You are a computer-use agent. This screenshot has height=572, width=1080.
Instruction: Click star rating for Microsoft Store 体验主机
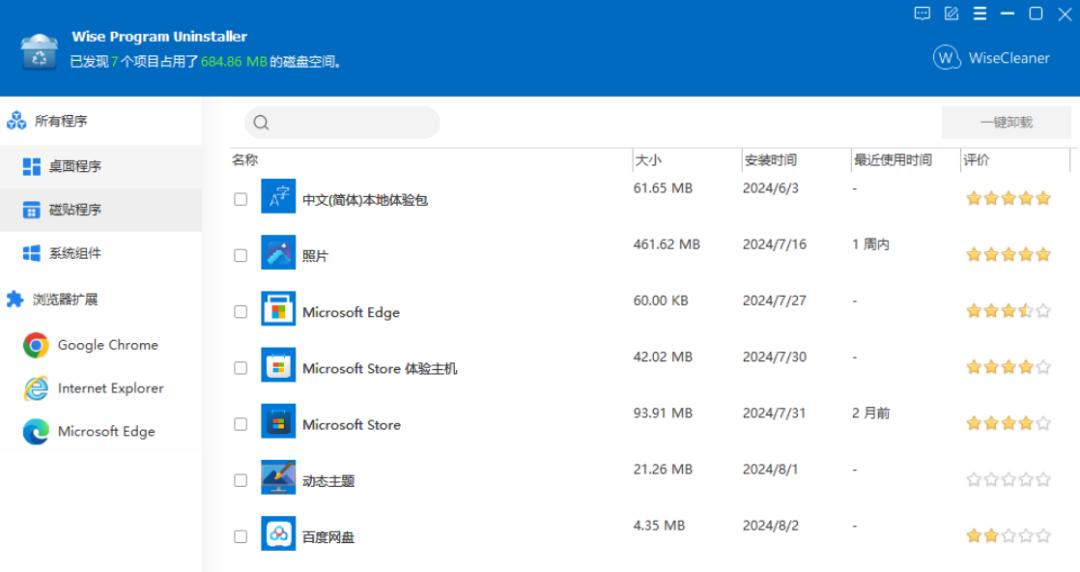click(1008, 367)
